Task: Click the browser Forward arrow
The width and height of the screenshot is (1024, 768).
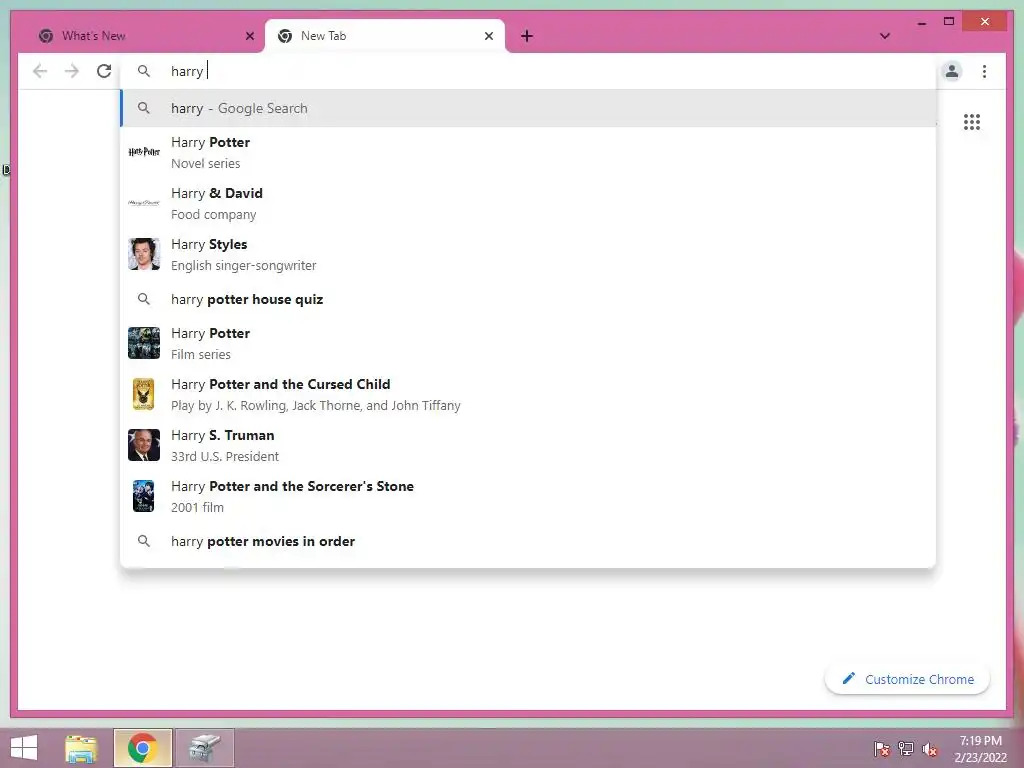Action: (72, 71)
